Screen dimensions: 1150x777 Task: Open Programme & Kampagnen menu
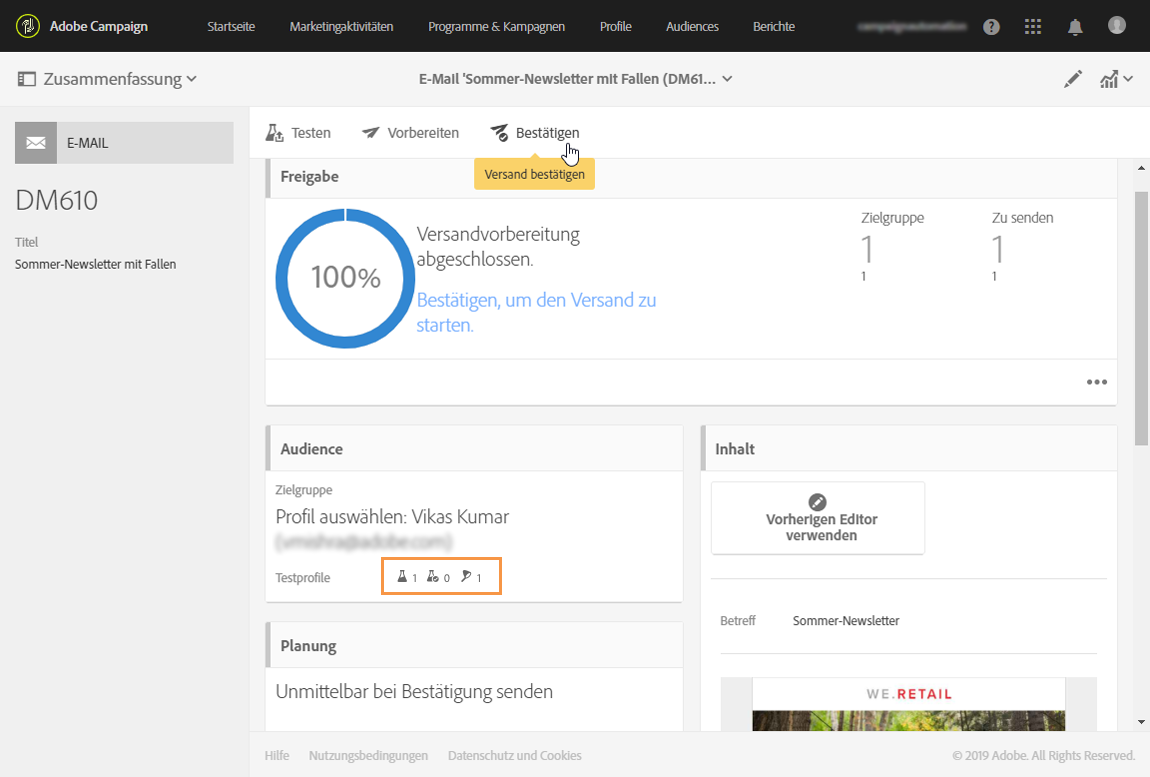point(497,26)
